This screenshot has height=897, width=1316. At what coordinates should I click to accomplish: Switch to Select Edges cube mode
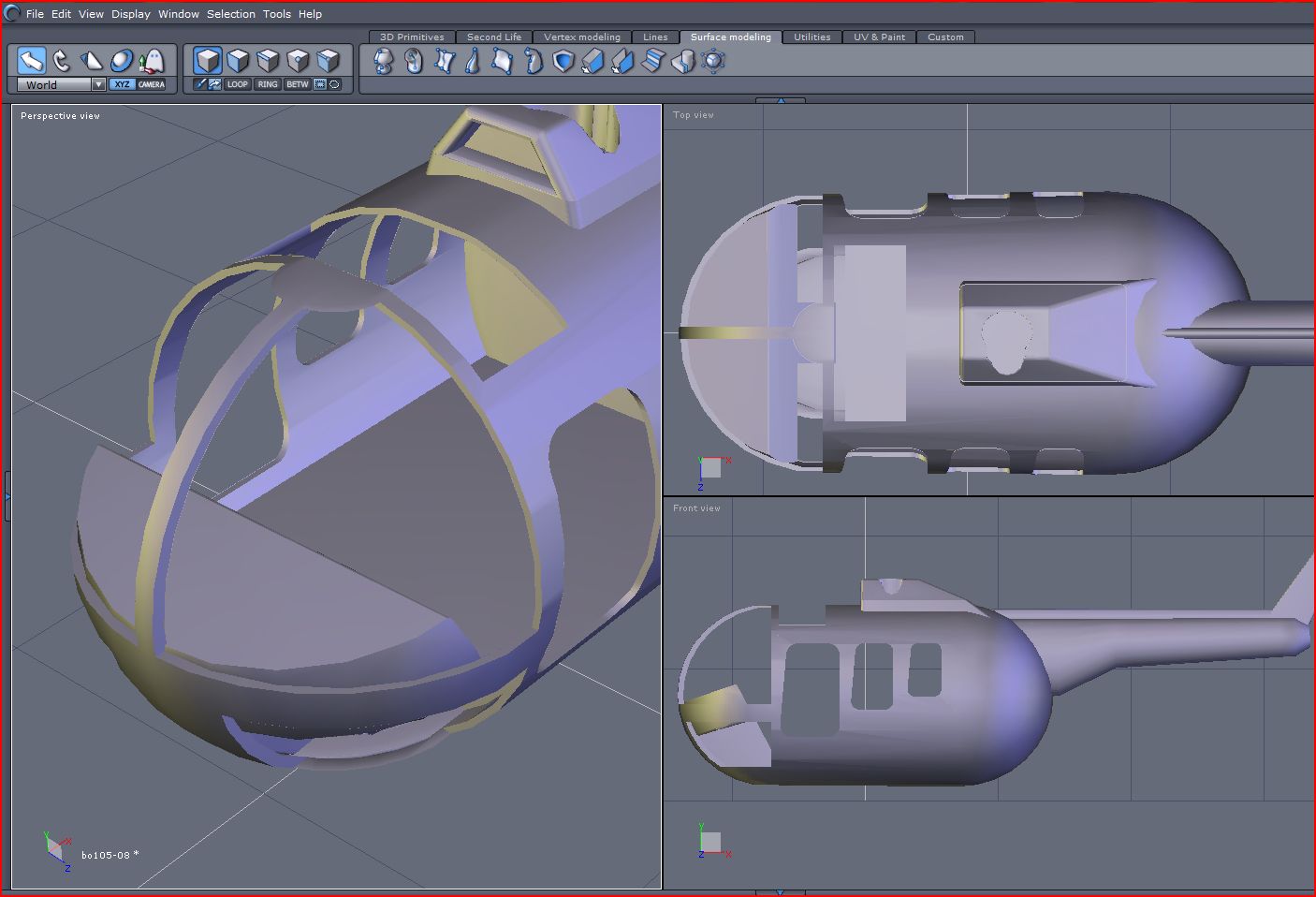[x=268, y=61]
